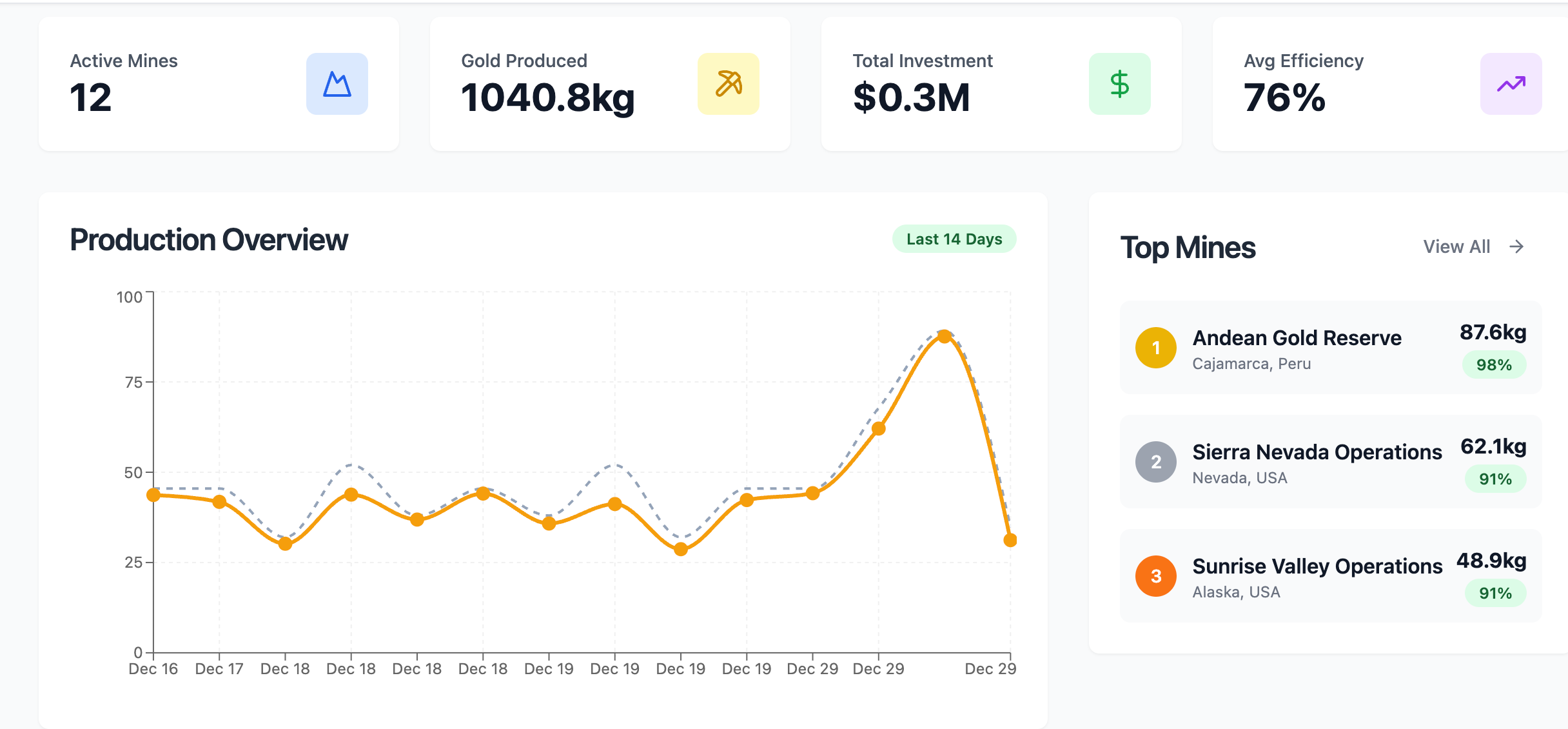This screenshot has height=729, width=1568.
Task: Click the Last 14 Days badge
Action: click(954, 239)
